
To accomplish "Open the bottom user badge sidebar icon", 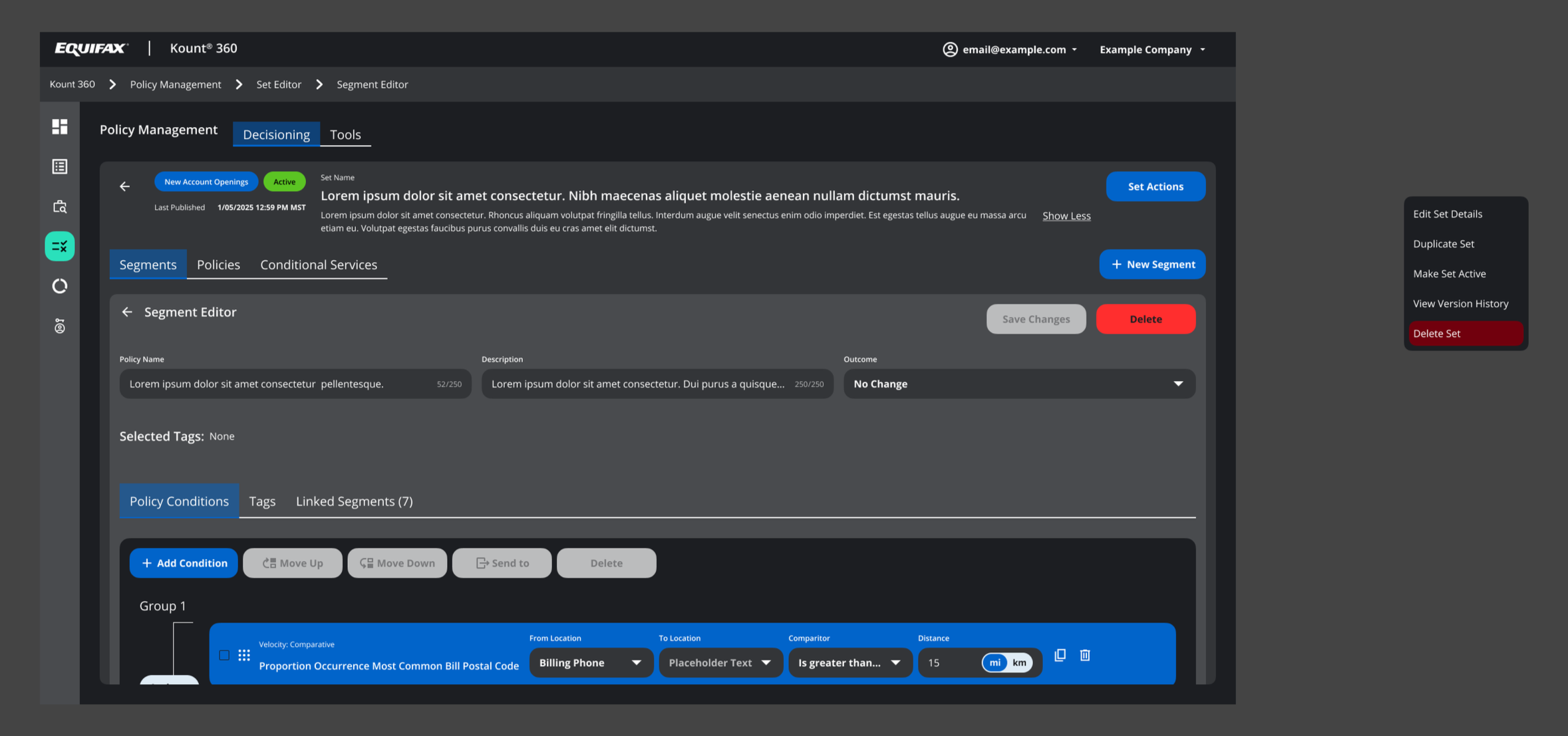I will tap(60, 326).
